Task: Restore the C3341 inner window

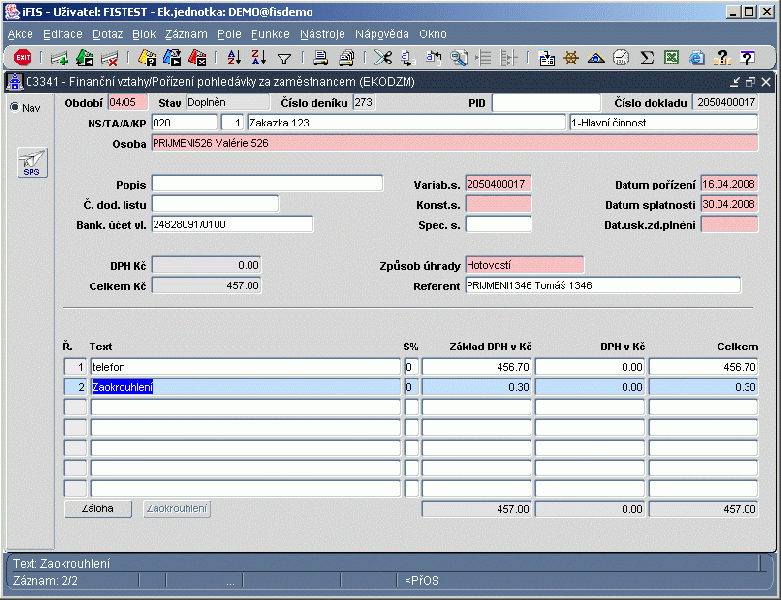Action: 750,82
